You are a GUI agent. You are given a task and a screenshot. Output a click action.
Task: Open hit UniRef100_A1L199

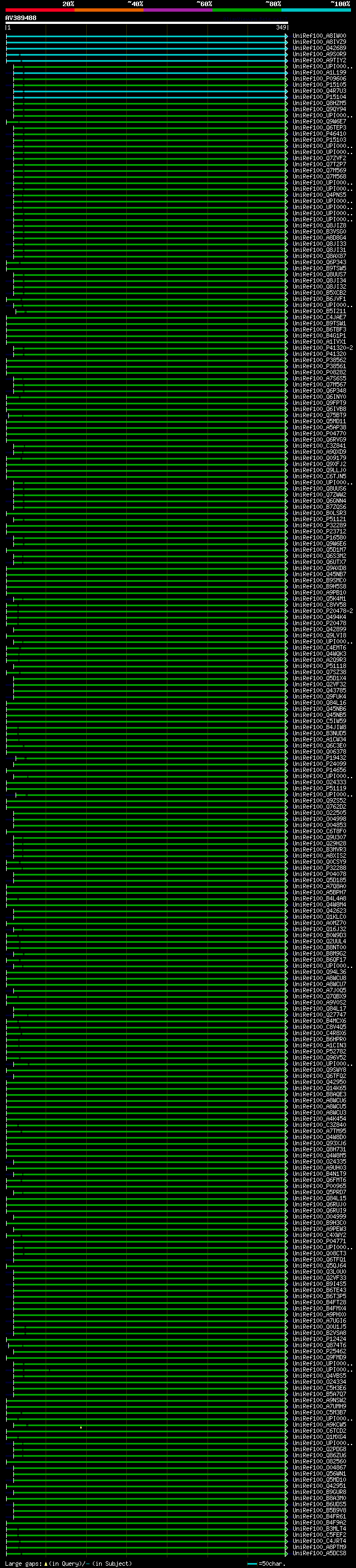319,73
